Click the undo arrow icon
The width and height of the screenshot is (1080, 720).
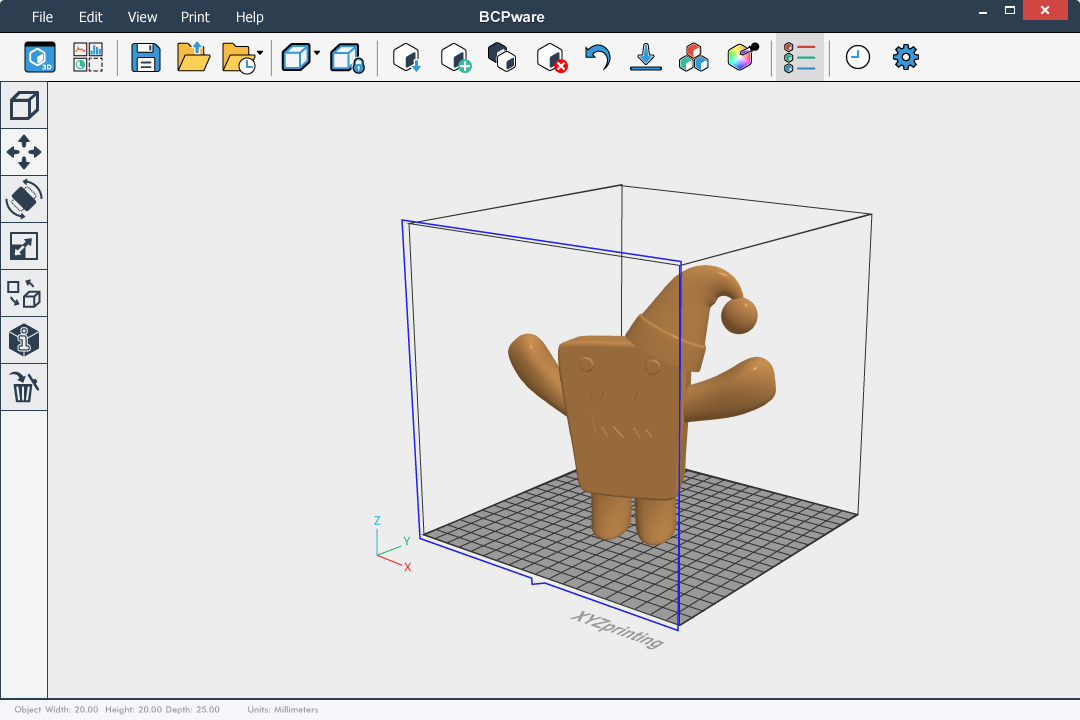pos(597,58)
